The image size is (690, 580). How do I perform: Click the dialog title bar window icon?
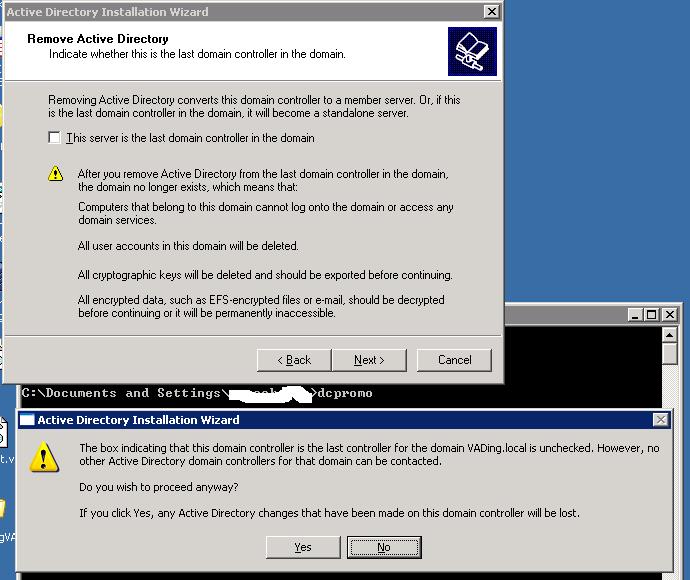[x=27, y=420]
